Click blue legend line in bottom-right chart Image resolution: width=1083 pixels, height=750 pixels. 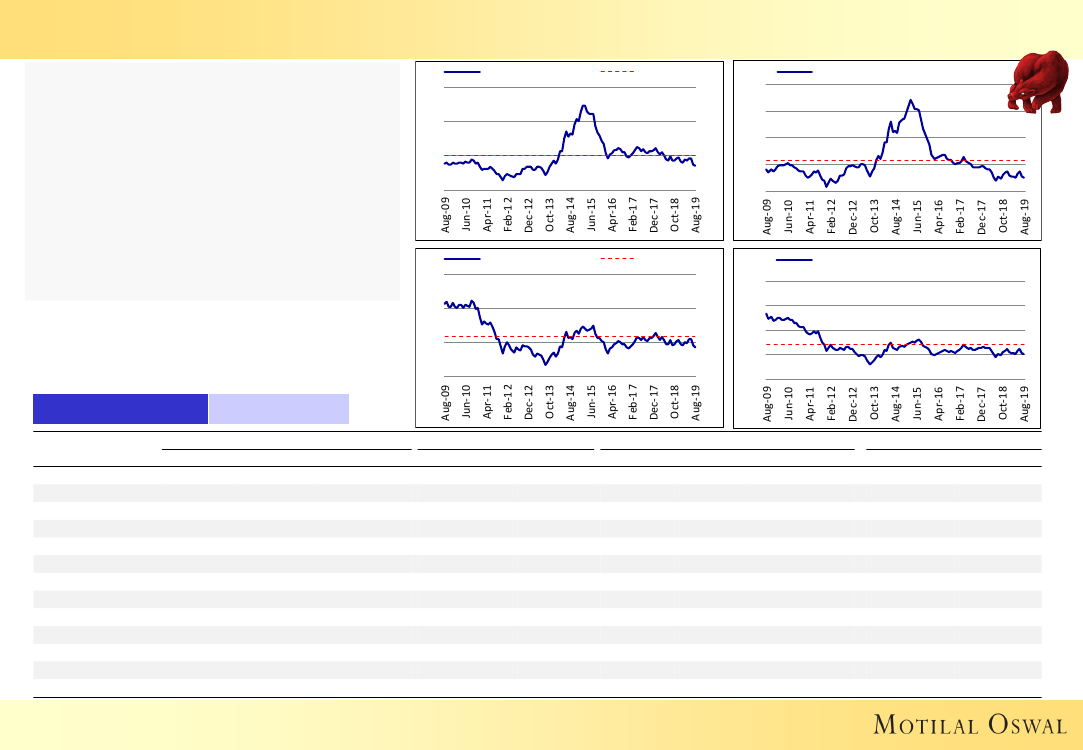click(794, 260)
